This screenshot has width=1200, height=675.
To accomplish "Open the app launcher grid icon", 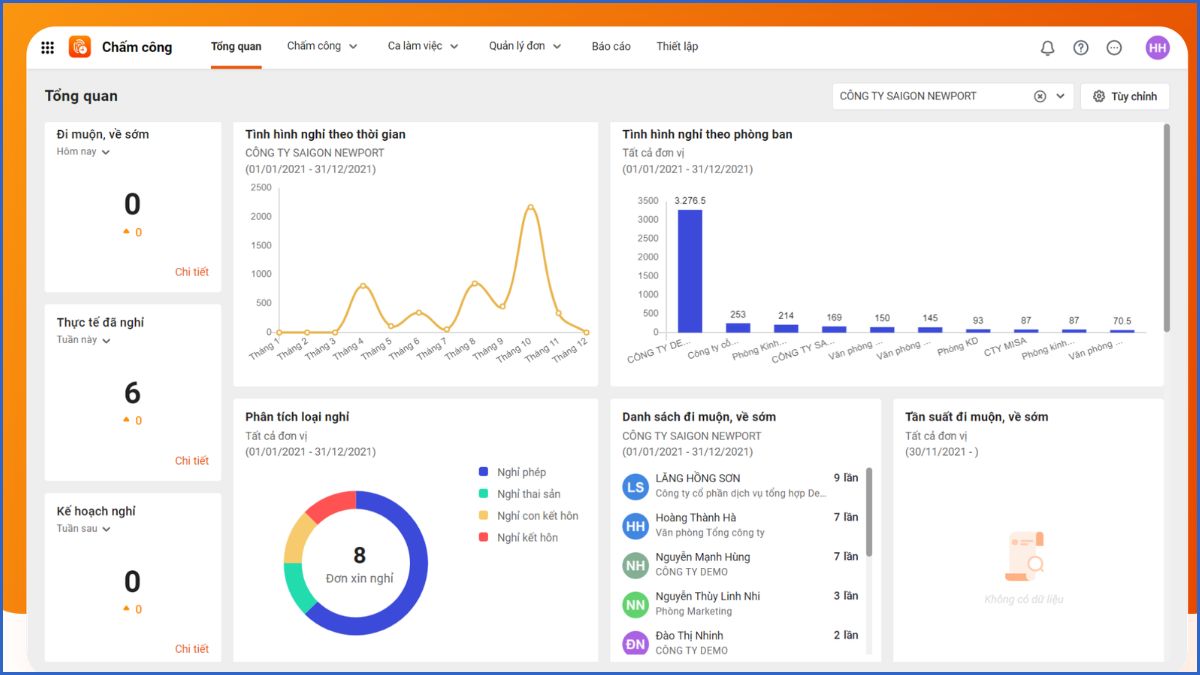I will [x=47, y=47].
